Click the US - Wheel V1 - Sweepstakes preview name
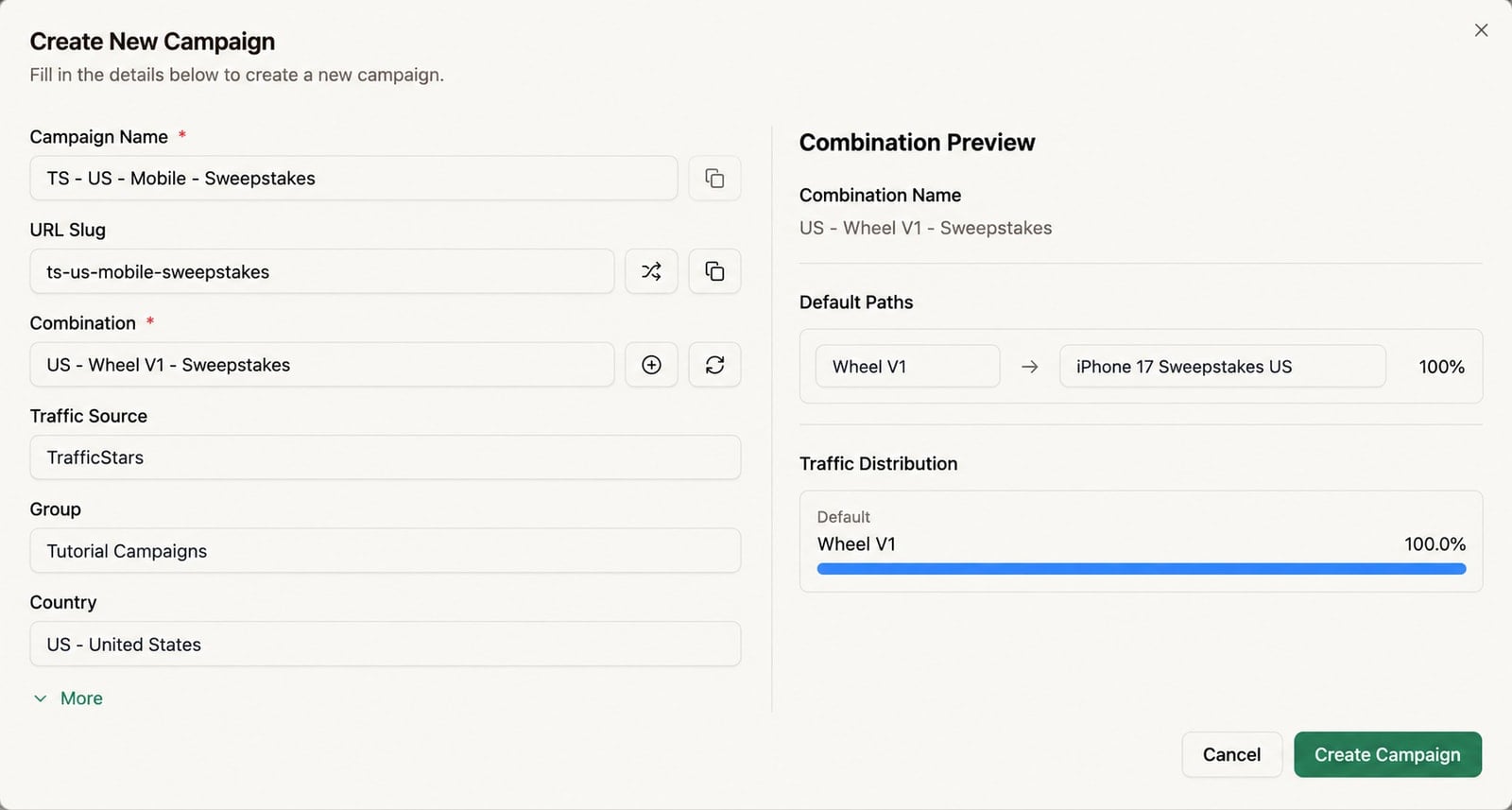 (x=925, y=228)
